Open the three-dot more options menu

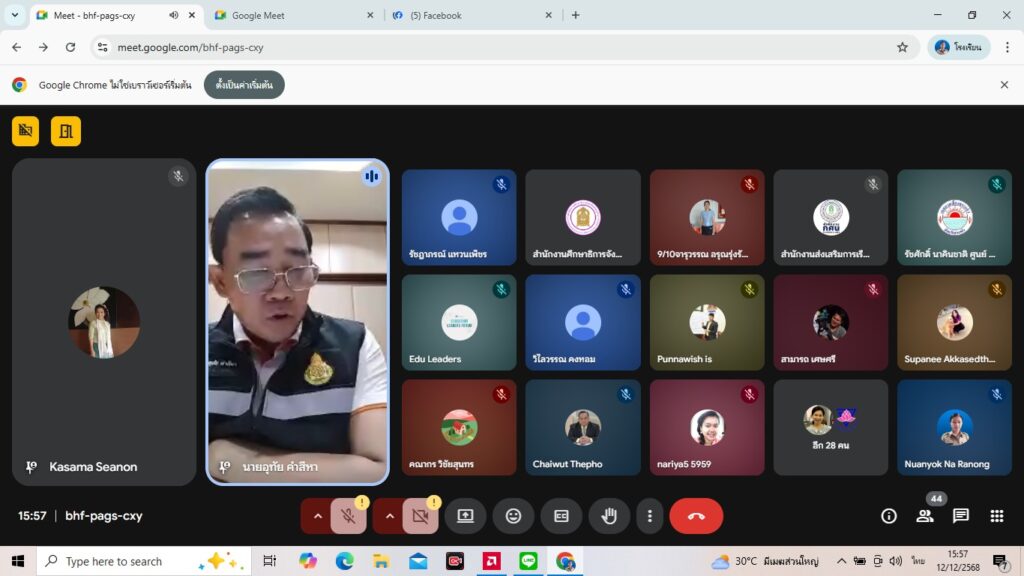pyautogui.click(x=650, y=516)
